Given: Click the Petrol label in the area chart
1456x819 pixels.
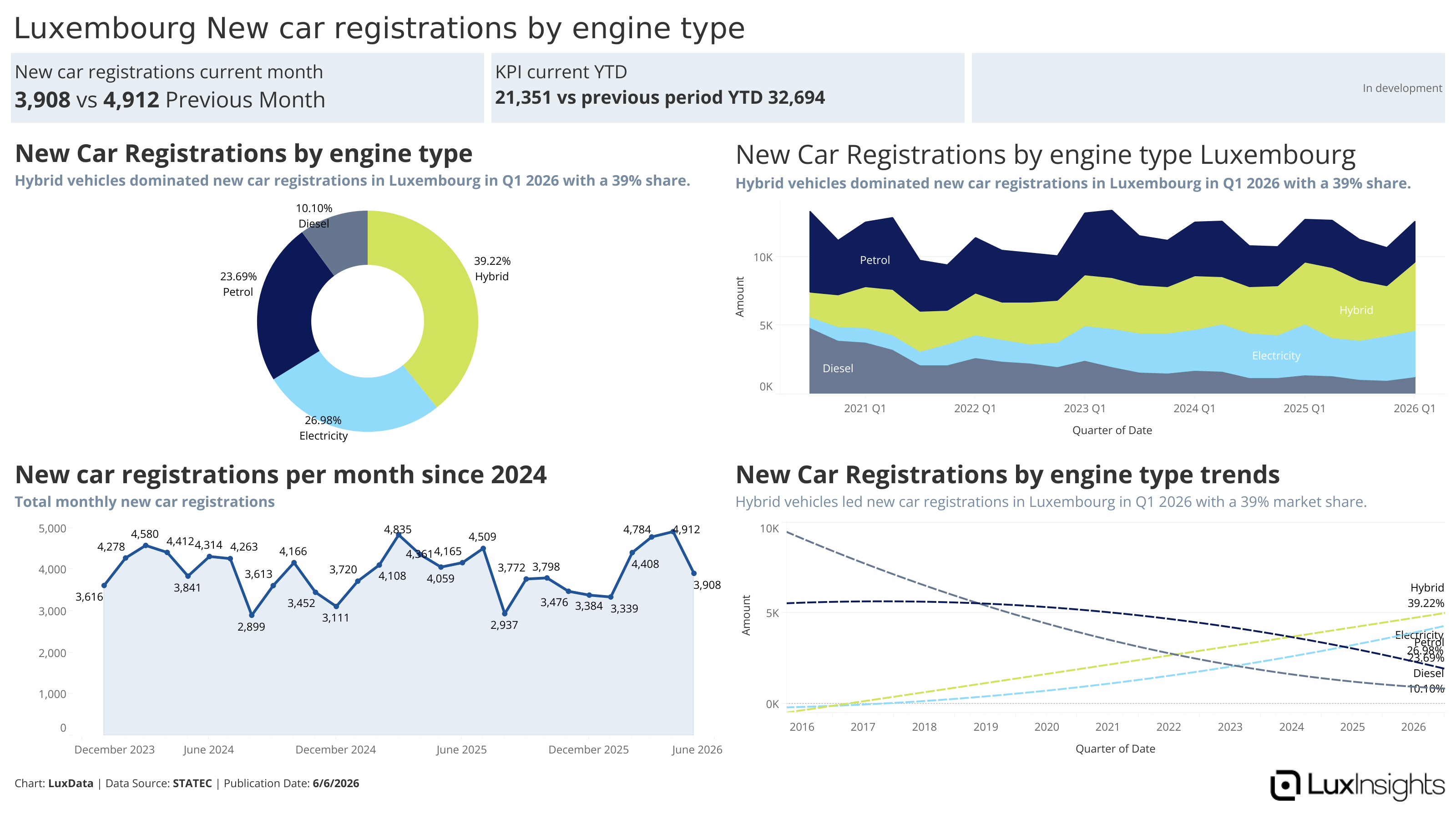Looking at the screenshot, I should pyautogui.click(x=875, y=260).
